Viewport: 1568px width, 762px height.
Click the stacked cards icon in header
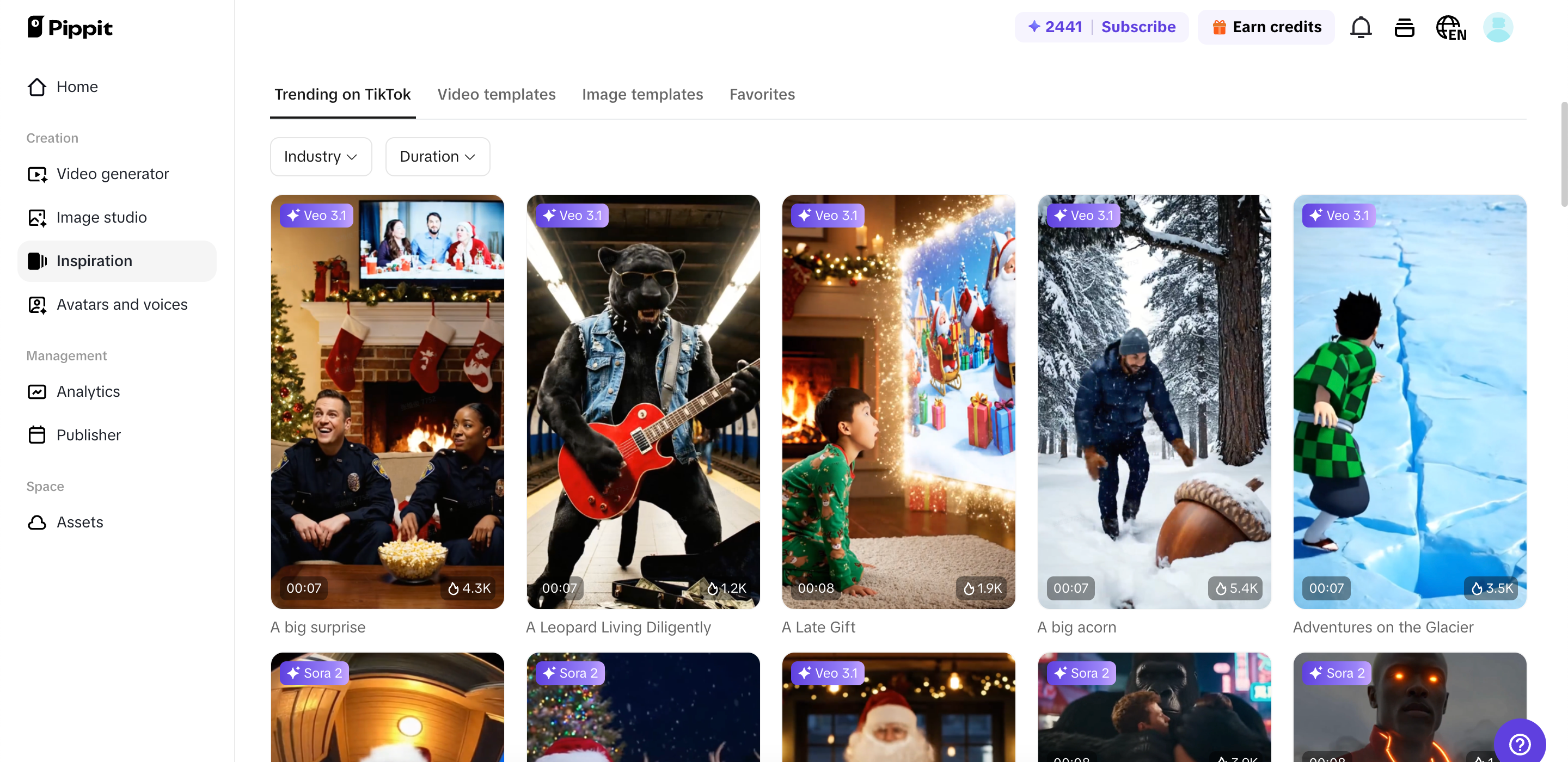[1404, 27]
